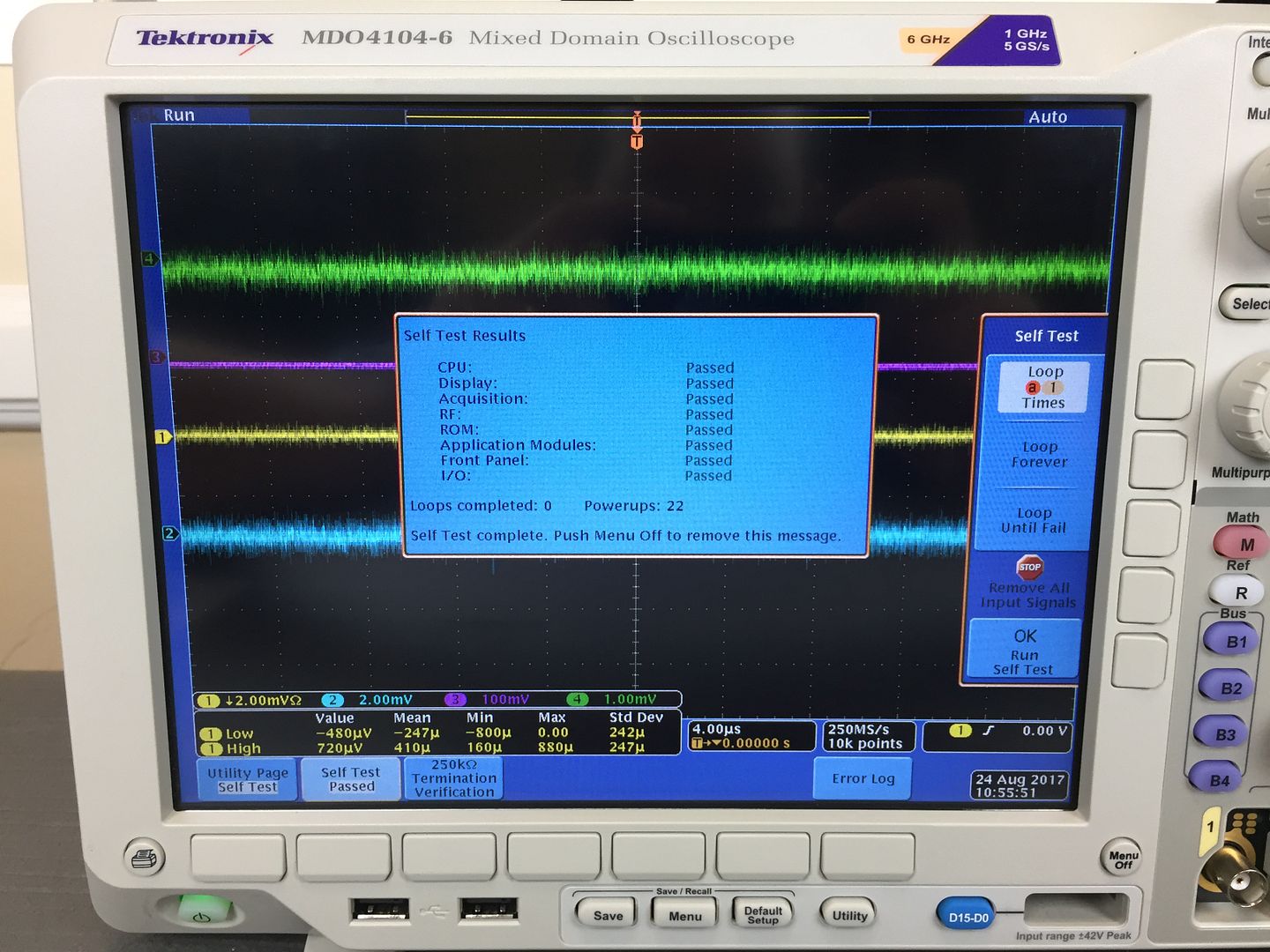Push the side bezel button beside Loop Forever

(x=1159, y=460)
